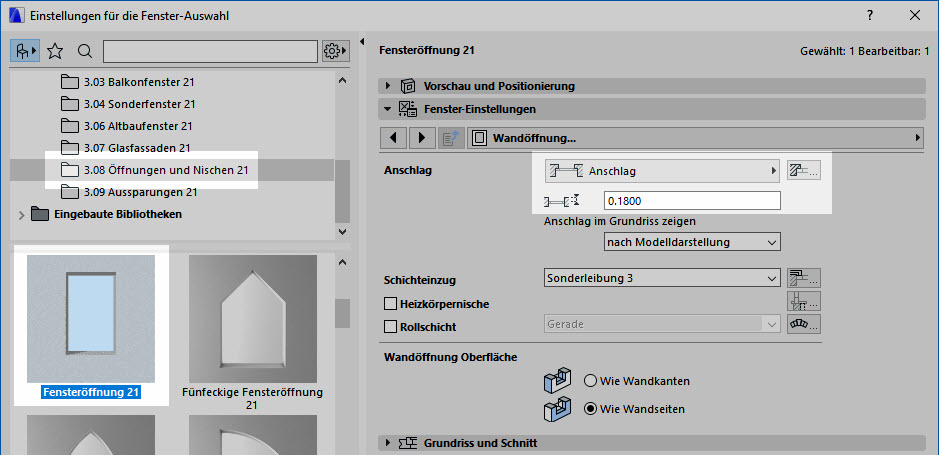This screenshot has height=455, width=939.
Task: Click the Grundriss und Schnitt panel icon
Action: tap(407, 443)
